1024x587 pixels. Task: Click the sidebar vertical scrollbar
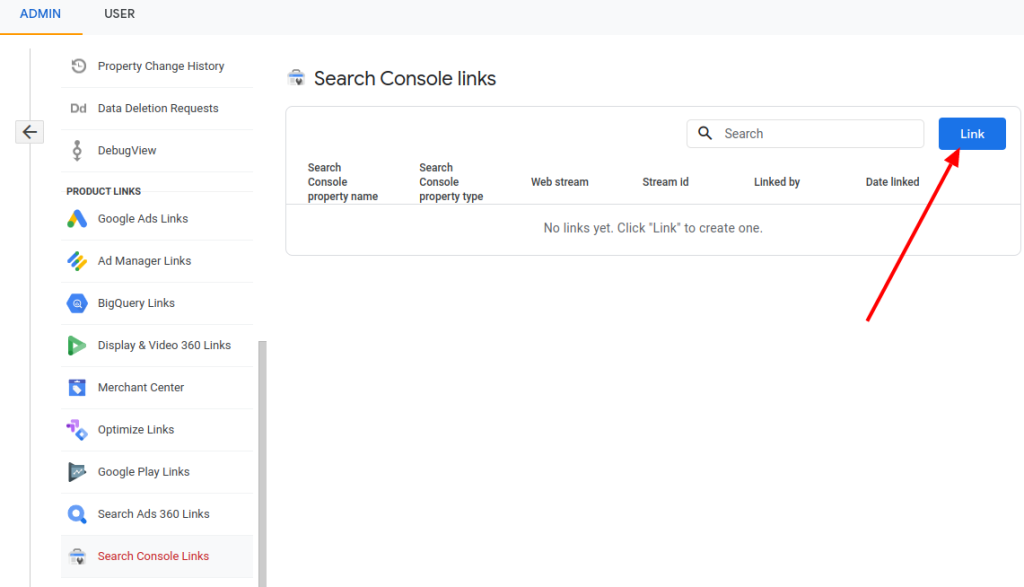[263, 460]
